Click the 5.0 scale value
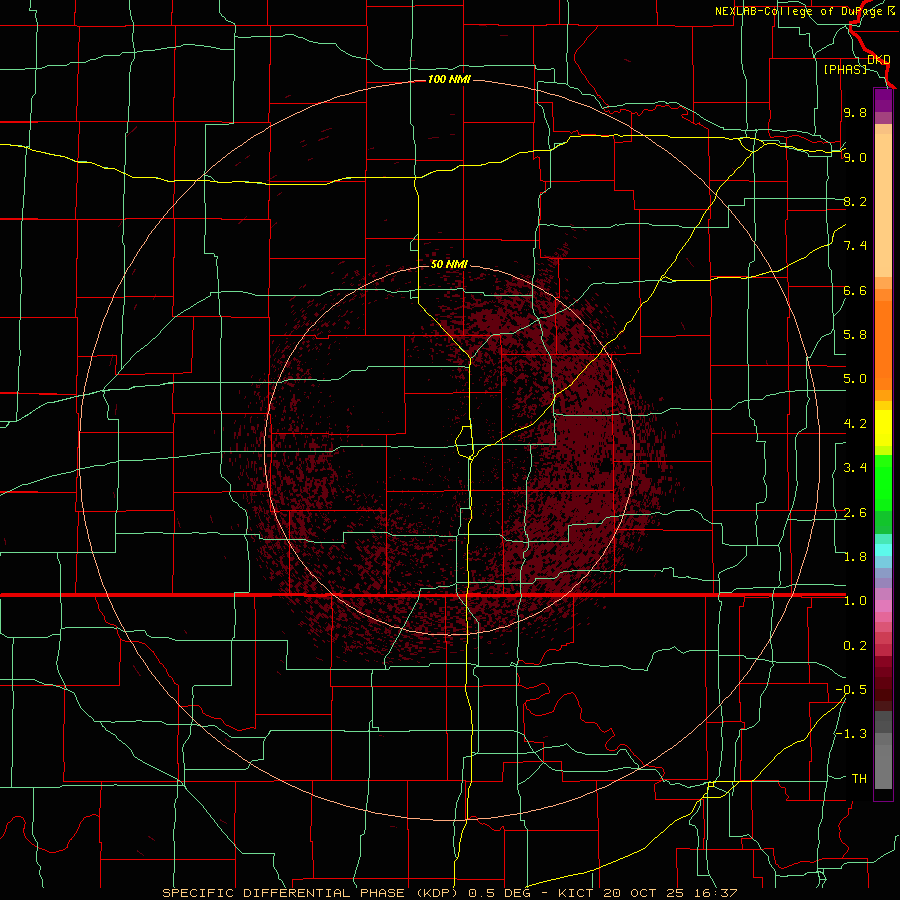This screenshot has height=900, width=900. coord(855,379)
